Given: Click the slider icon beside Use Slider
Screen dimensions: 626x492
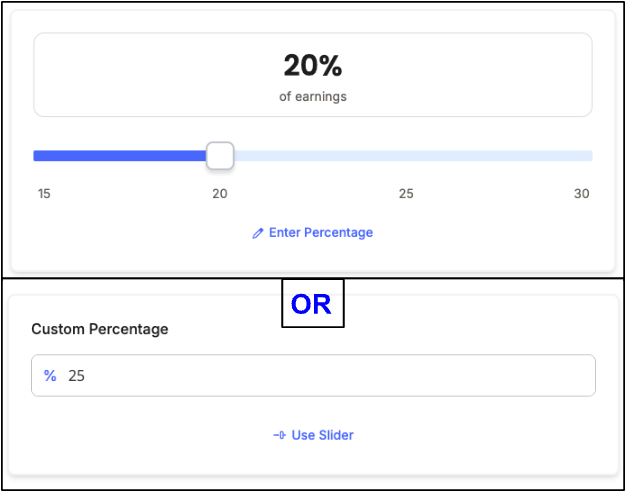Looking at the screenshot, I should (x=279, y=435).
